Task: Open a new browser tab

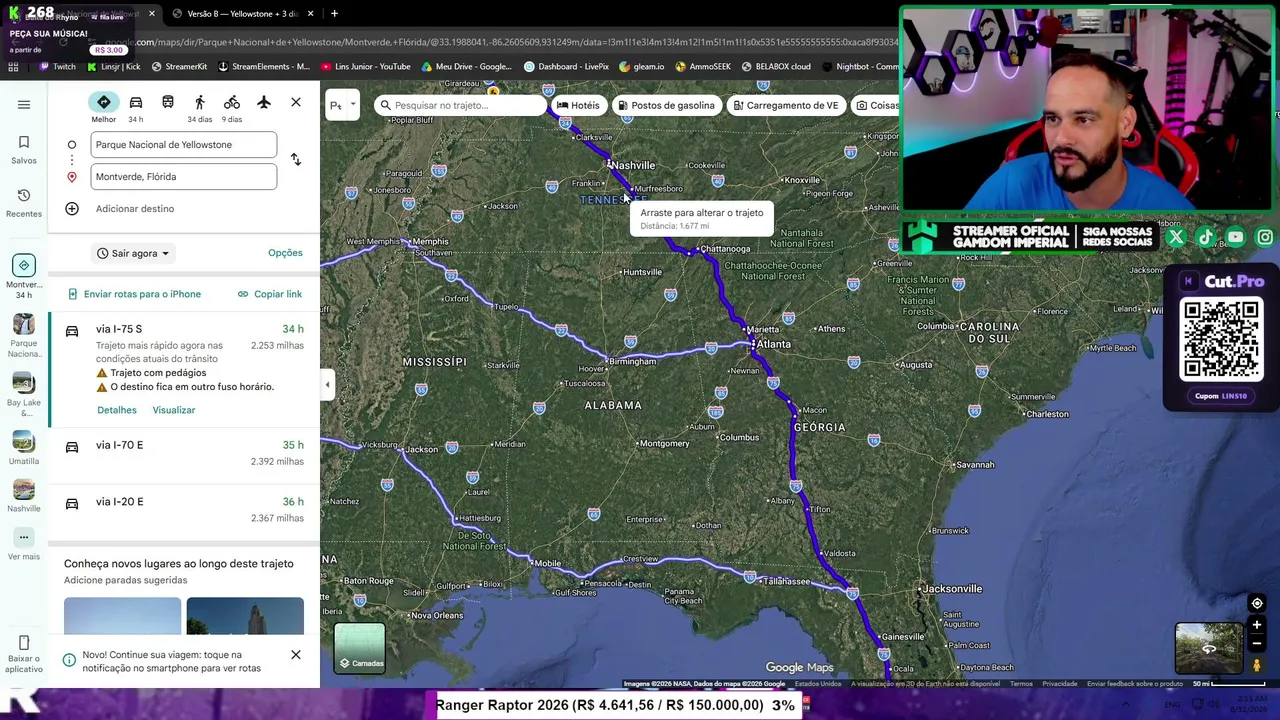Action: coord(334,14)
